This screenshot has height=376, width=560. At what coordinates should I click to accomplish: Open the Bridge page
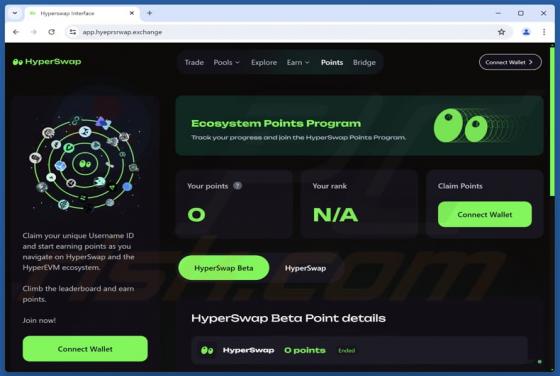pos(364,62)
